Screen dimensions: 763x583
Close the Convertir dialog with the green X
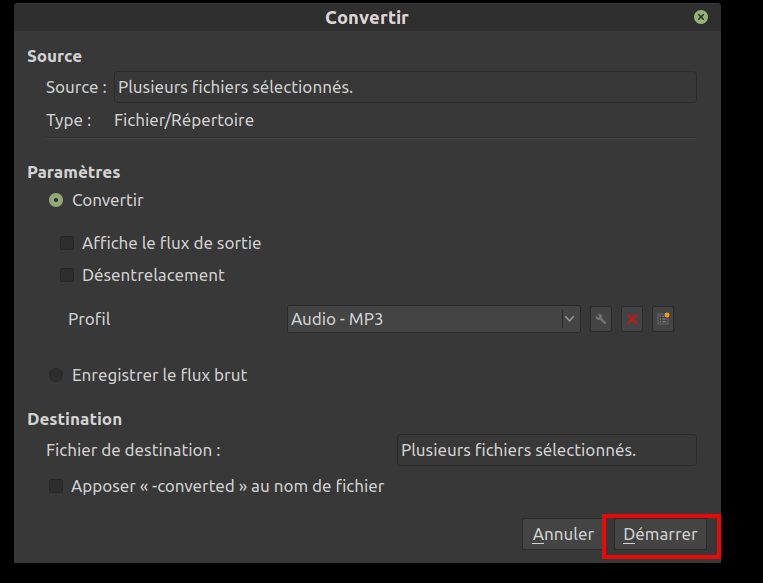(701, 17)
